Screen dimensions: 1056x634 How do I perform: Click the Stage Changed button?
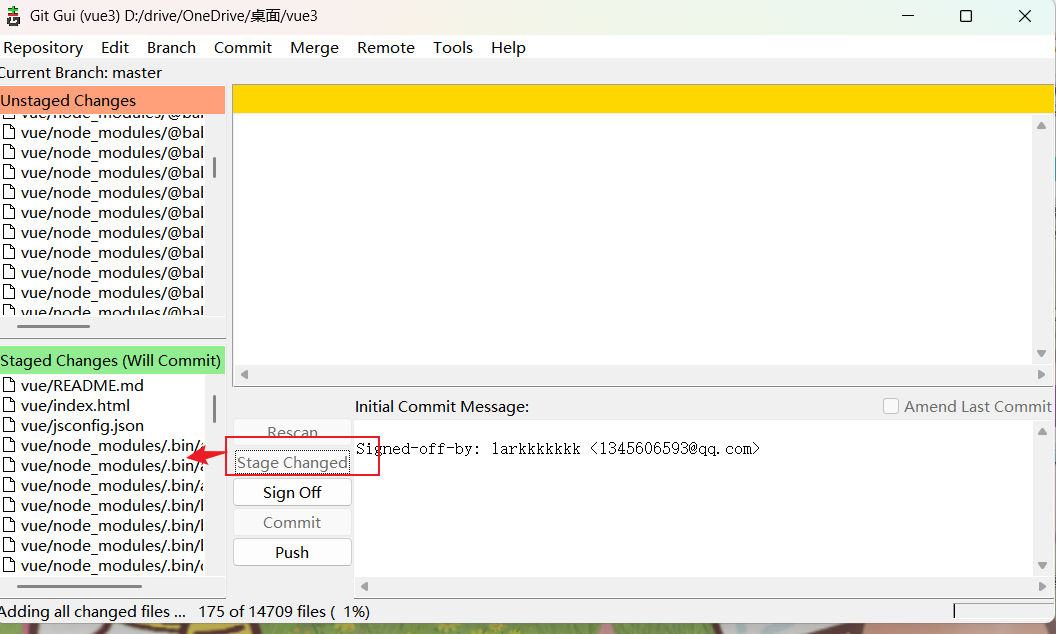292,463
